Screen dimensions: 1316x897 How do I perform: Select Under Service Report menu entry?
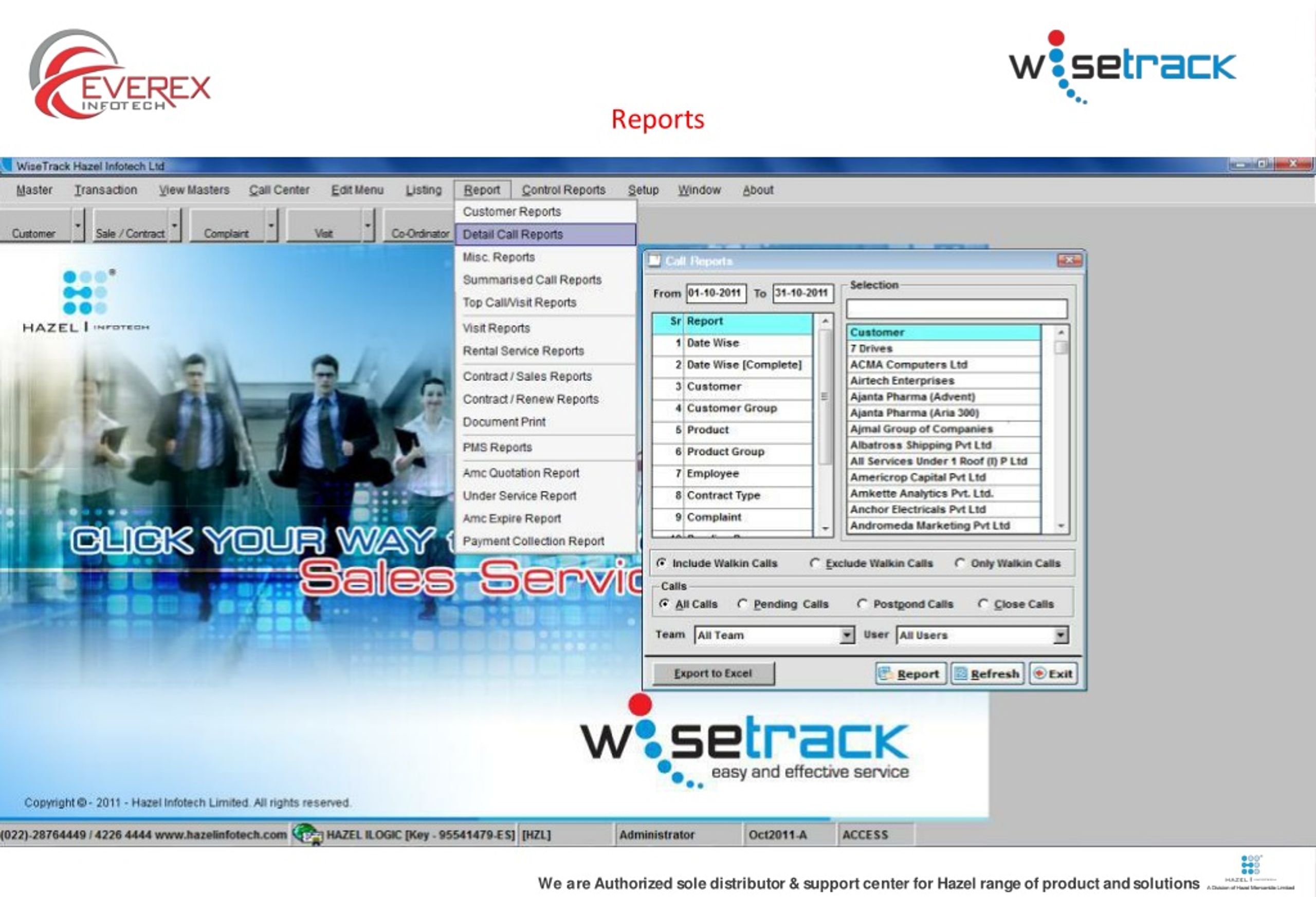(x=545, y=496)
